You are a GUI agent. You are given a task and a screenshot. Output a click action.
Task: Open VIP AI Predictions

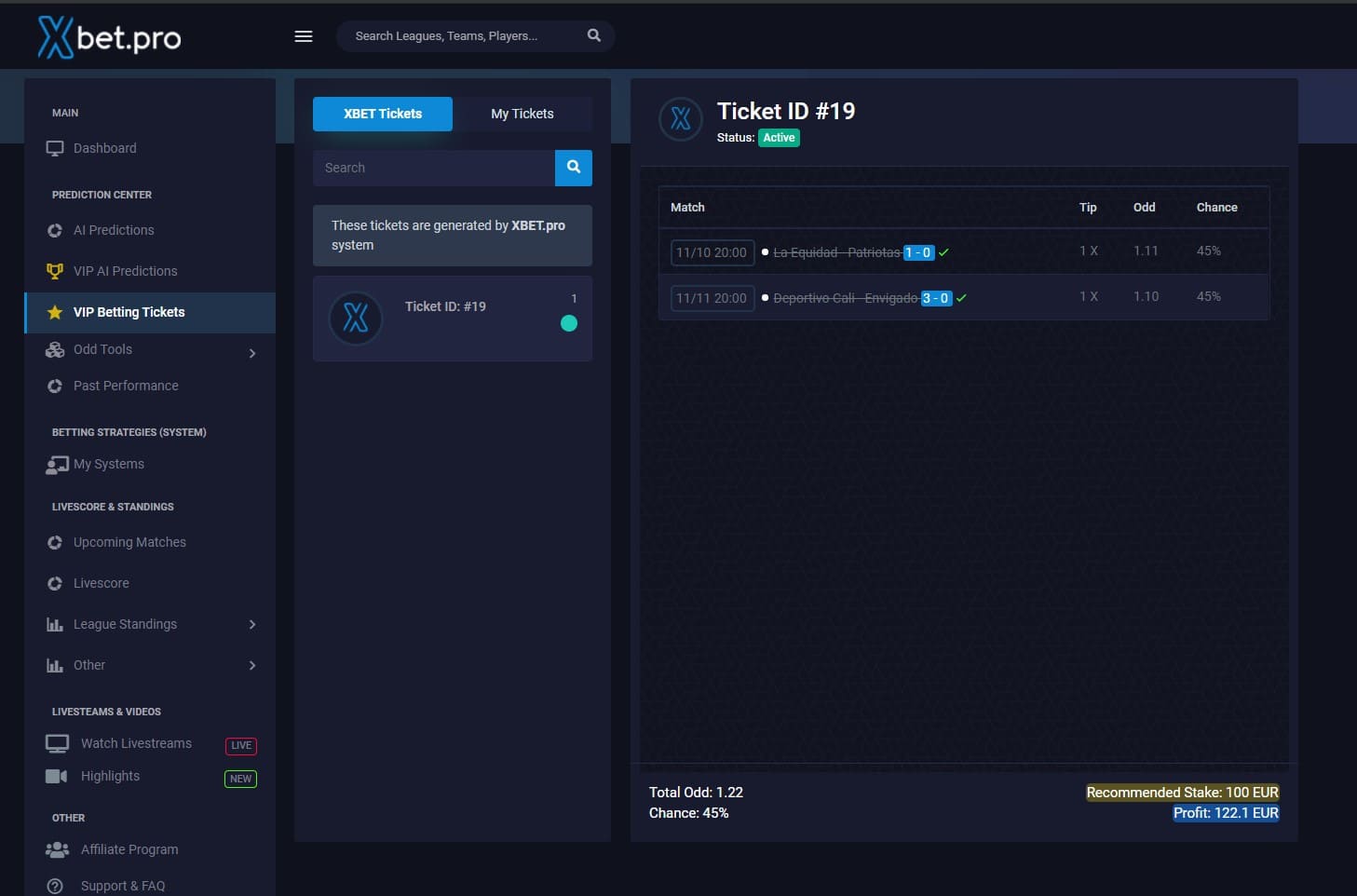point(126,271)
